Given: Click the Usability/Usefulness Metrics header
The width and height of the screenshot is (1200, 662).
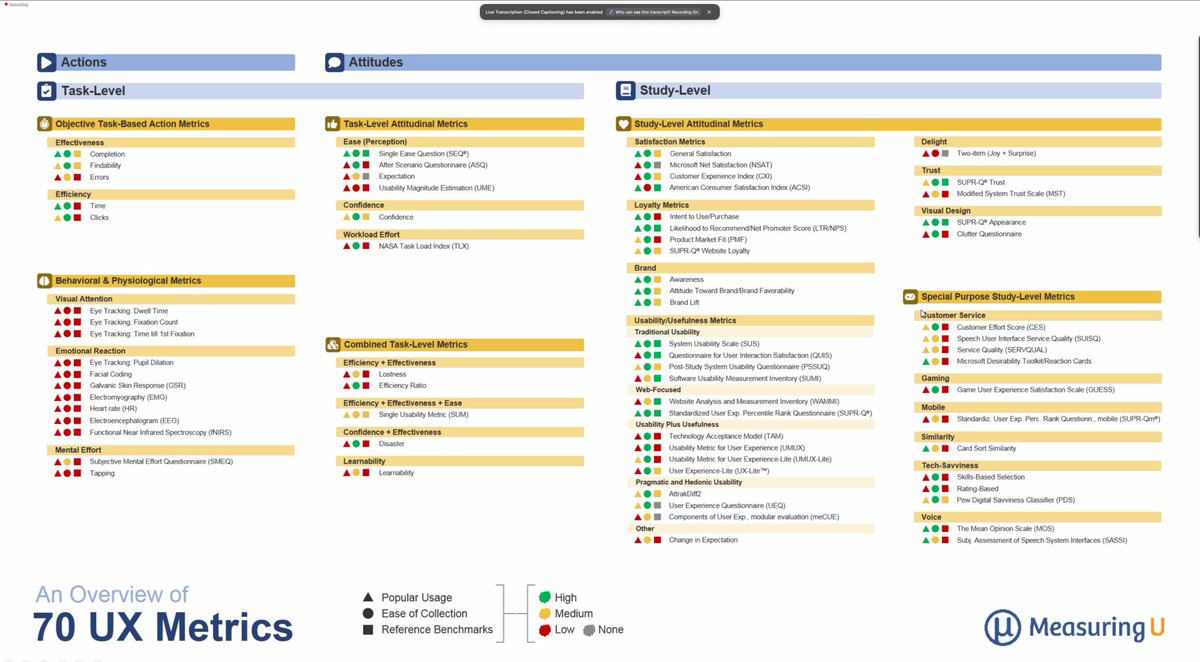Looking at the screenshot, I should pos(750,320).
